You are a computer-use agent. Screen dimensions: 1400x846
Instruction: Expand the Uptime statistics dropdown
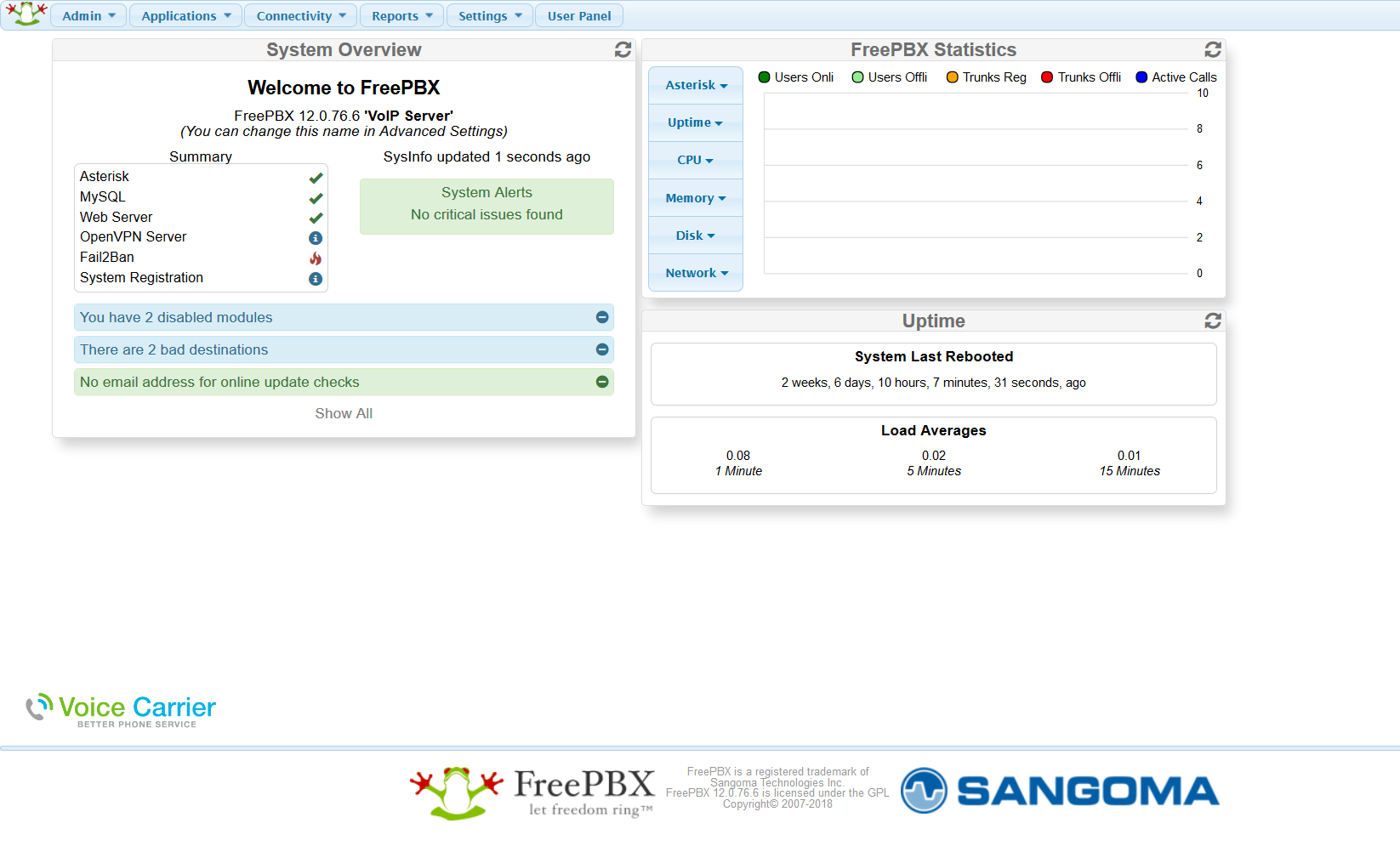pos(696,122)
